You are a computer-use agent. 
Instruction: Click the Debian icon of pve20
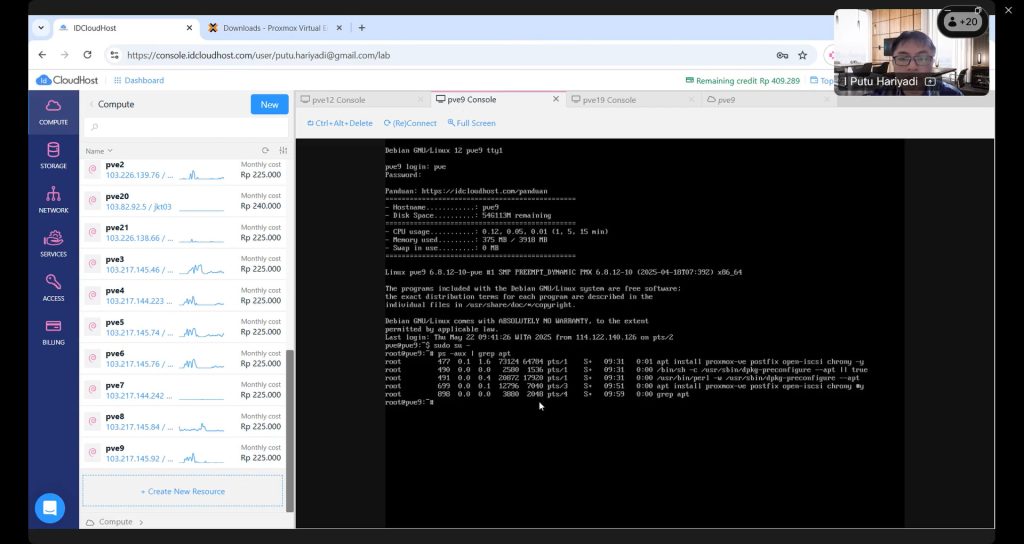93,200
